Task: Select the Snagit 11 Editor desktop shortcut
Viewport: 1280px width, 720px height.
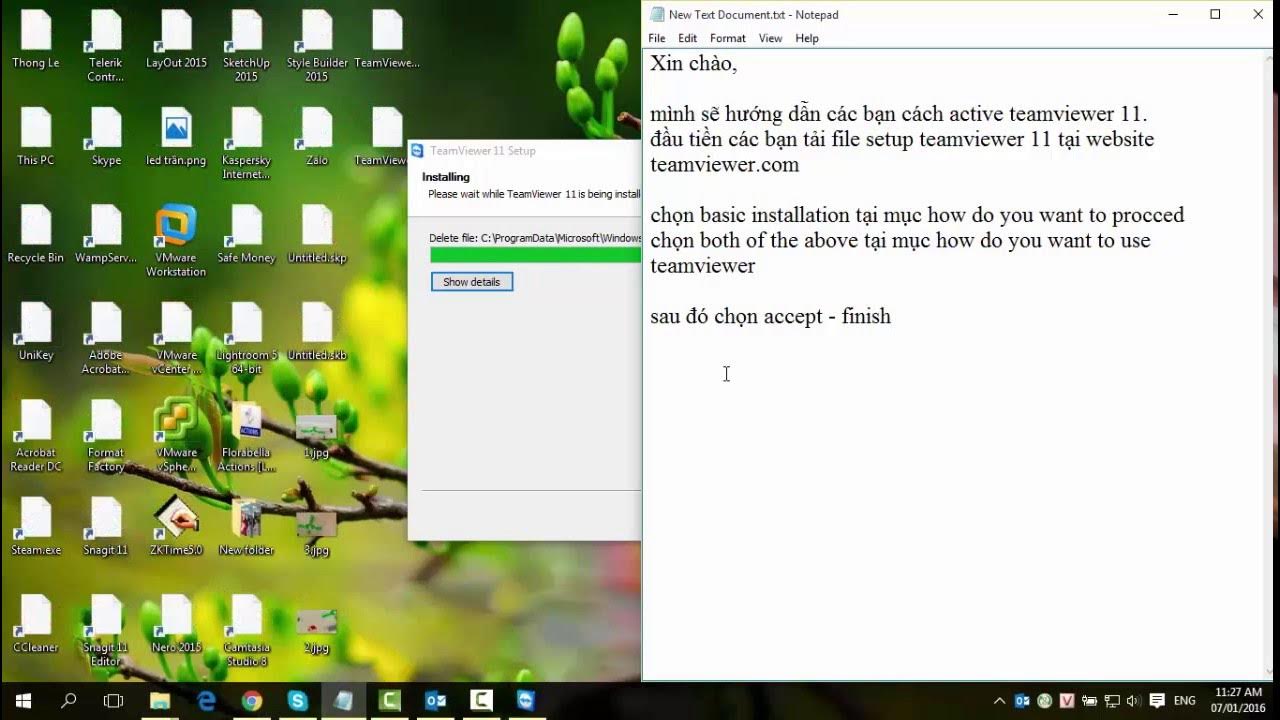Action: (x=106, y=630)
